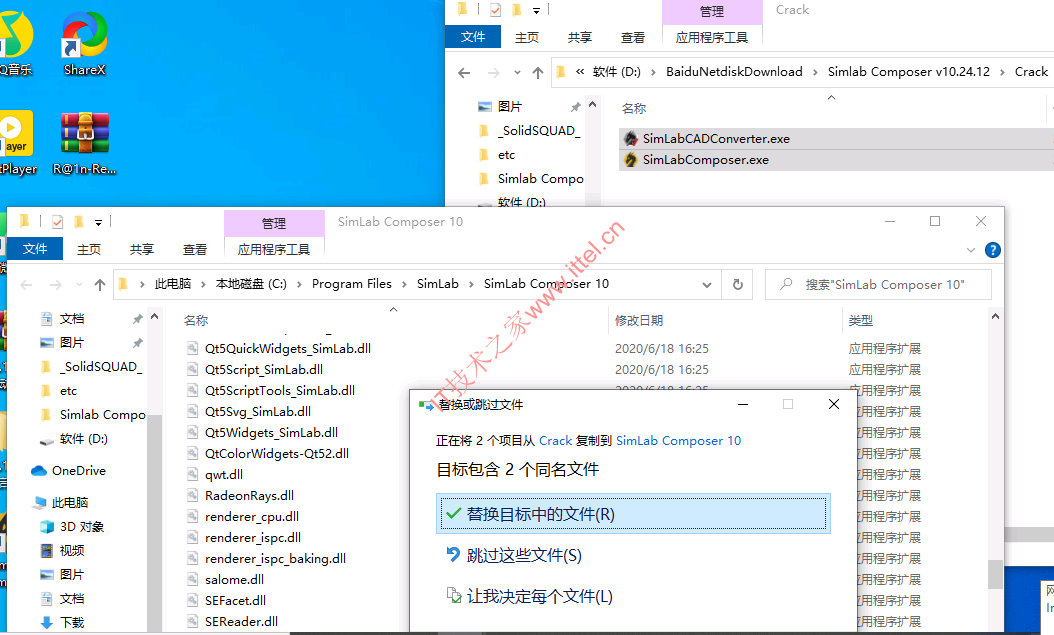1054x635 pixels.
Task: Click Simlab Composer v10.24.12 breadcrumb in Crack window
Action: [909, 72]
